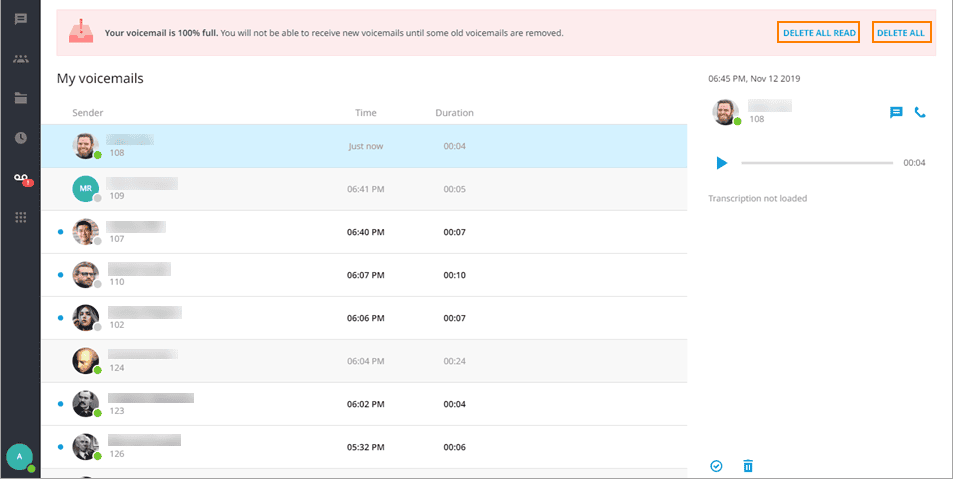Image resolution: width=953 pixels, height=479 pixels.
Task: Open the voicemail sidebar icon
Action: pyautogui.click(x=20, y=178)
